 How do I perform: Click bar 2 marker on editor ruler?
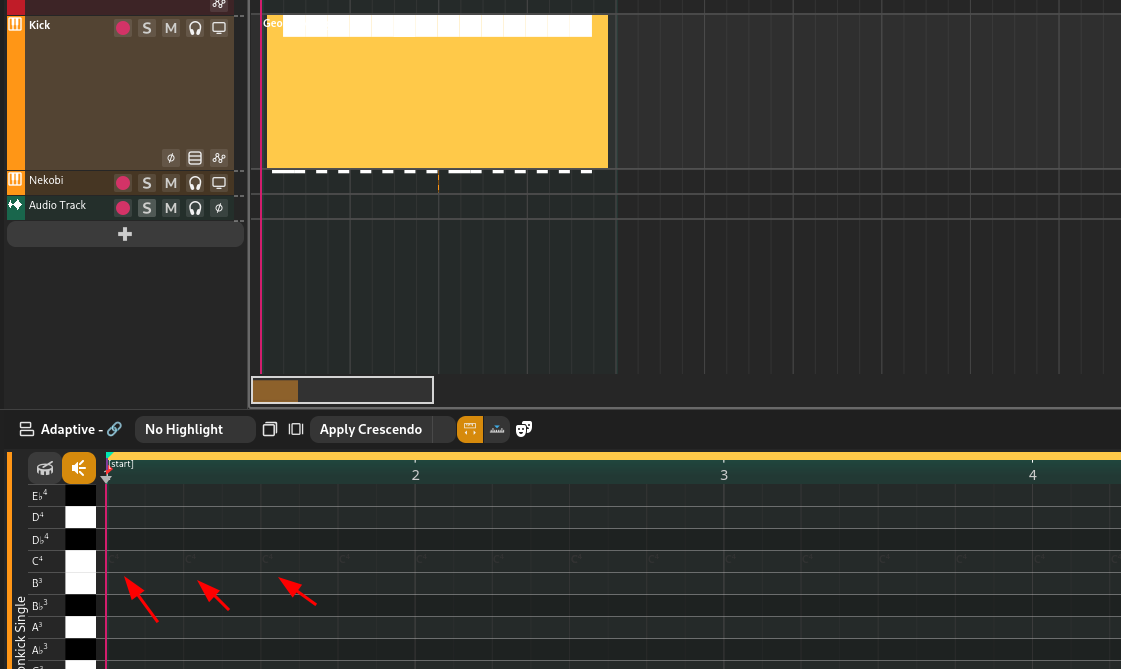point(415,475)
